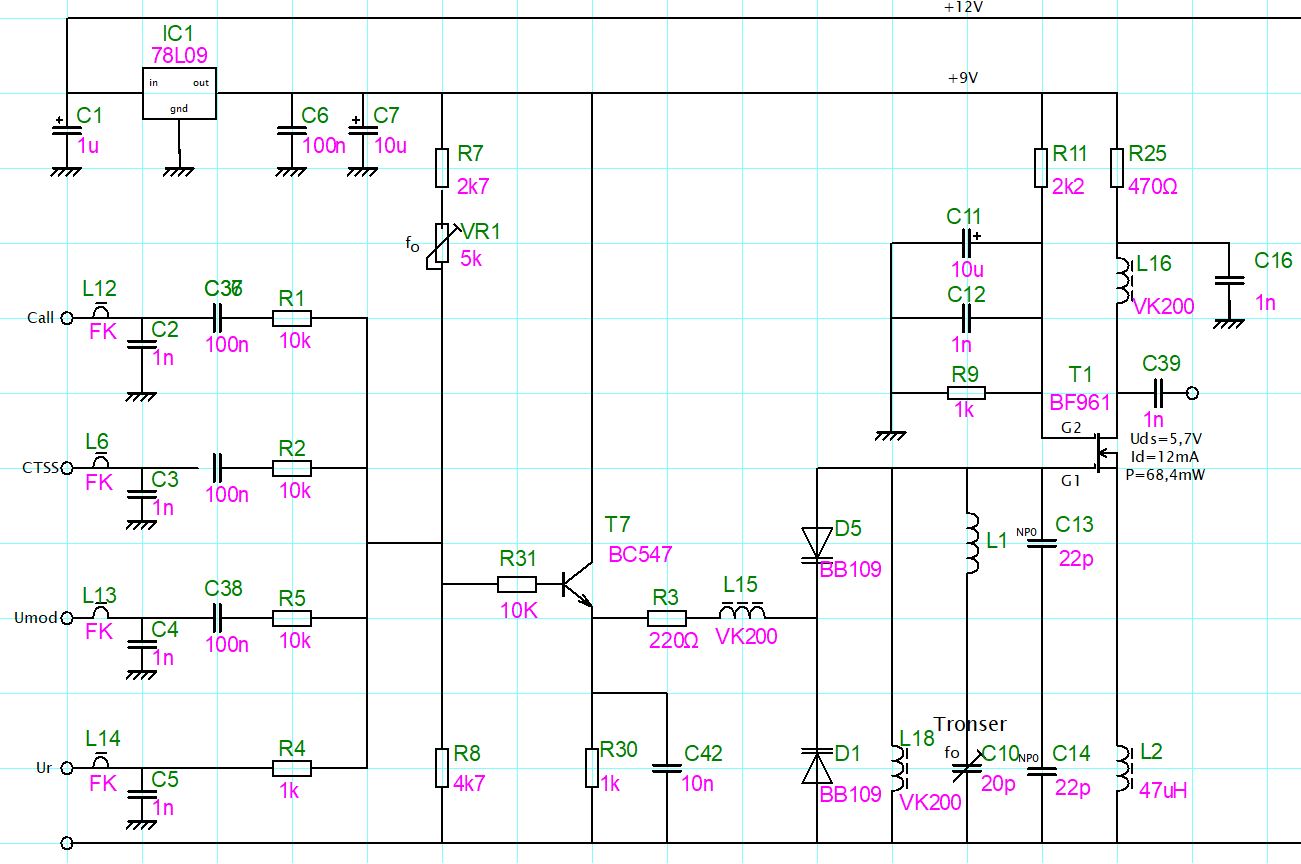Click capacitor C42 10n symbol
The image size is (1301, 864).
[667, 768]
